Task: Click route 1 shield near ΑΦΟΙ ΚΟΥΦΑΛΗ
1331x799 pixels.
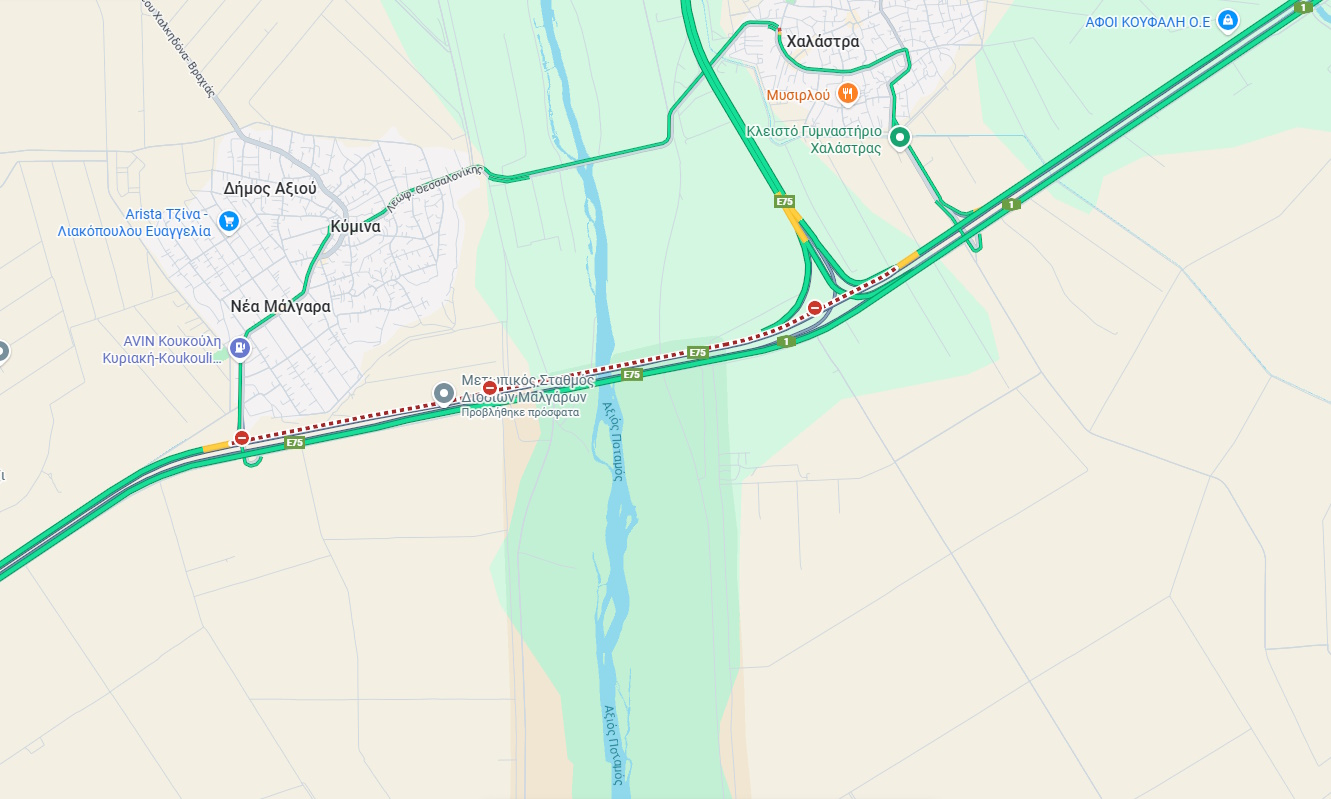Action: point(1303,8)
